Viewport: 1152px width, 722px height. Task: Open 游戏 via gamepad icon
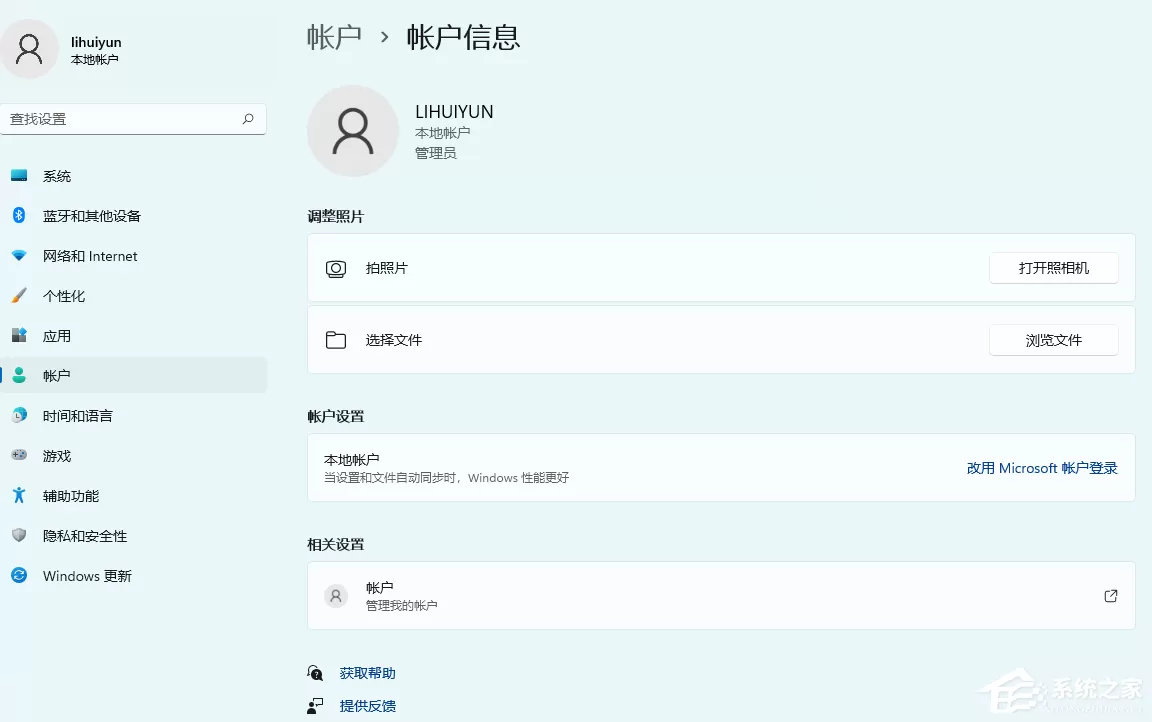coord(19,455)
